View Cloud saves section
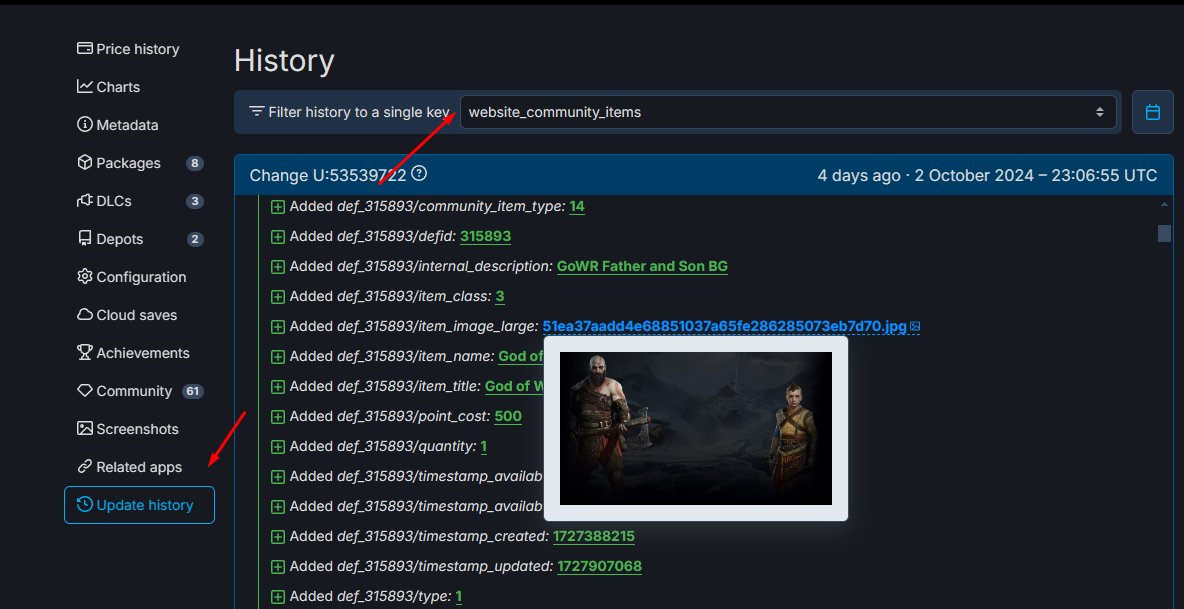The image size is (1184, 609). pyautogui.click(x=127, y=315)
